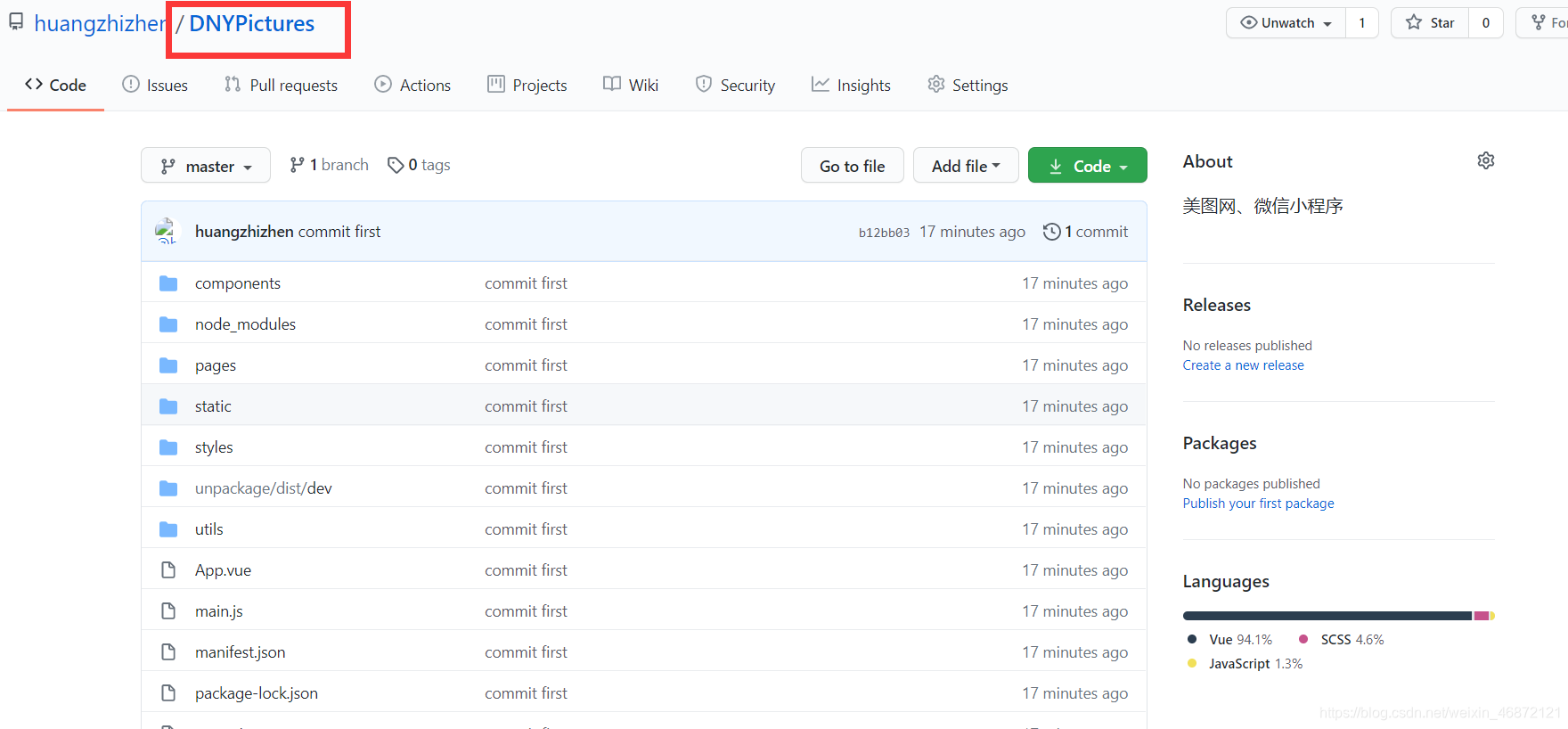Open the unpackage/dist/dev folder
The width and height of the screenshot is (1568, 729).
click(264, 488)
